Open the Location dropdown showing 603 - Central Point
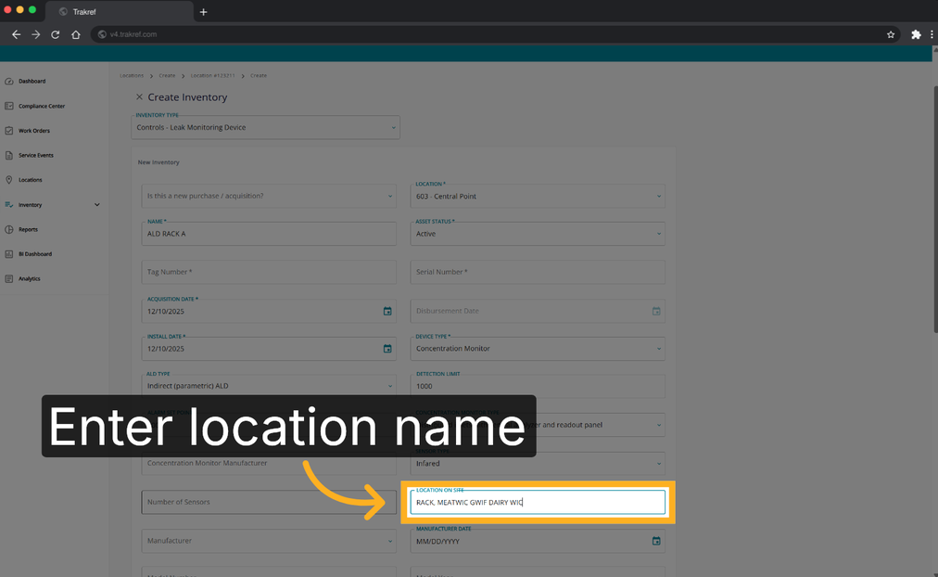This screenshot has width=938, height=577. pyautogui.click(x=538, y=196)
